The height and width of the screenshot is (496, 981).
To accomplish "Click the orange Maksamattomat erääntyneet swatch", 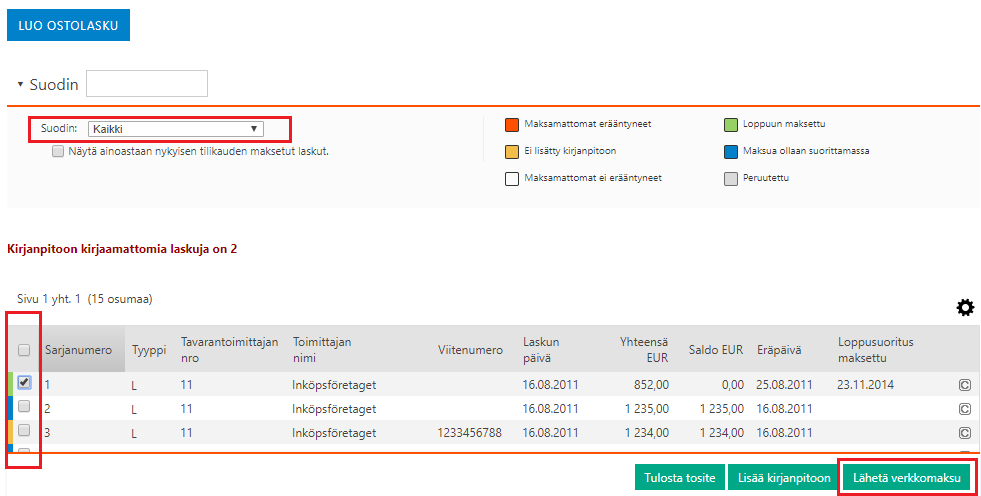I will [511, 125].
